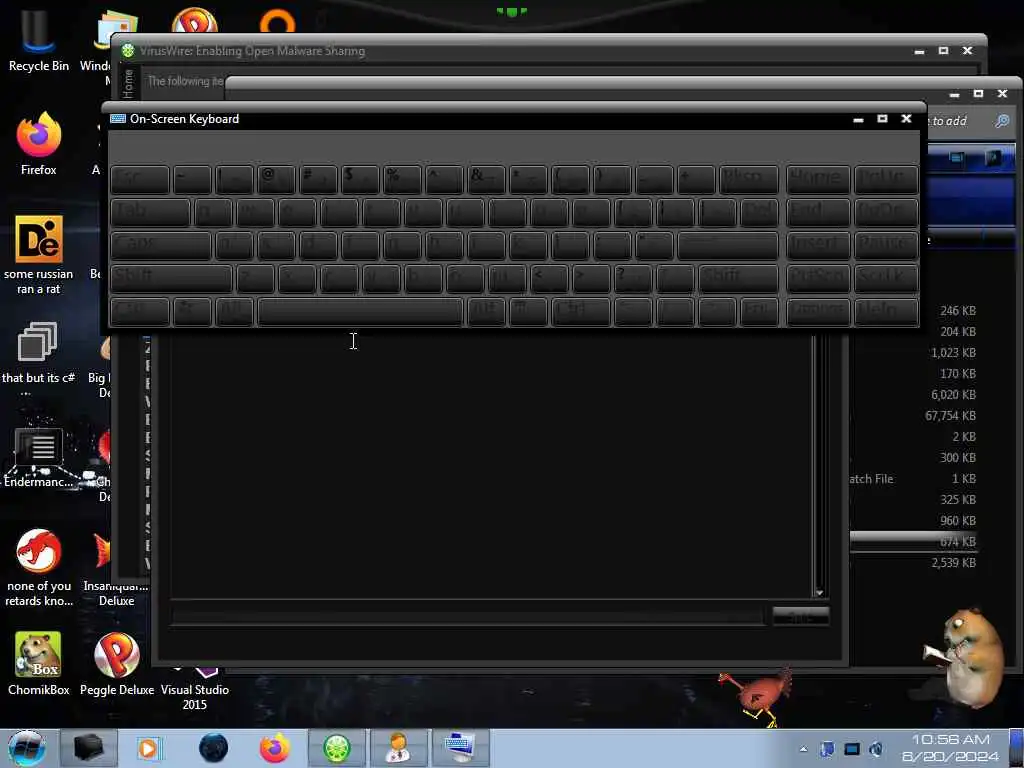Toggle the left Alt key on the keyboard

[x=234, y=312]
